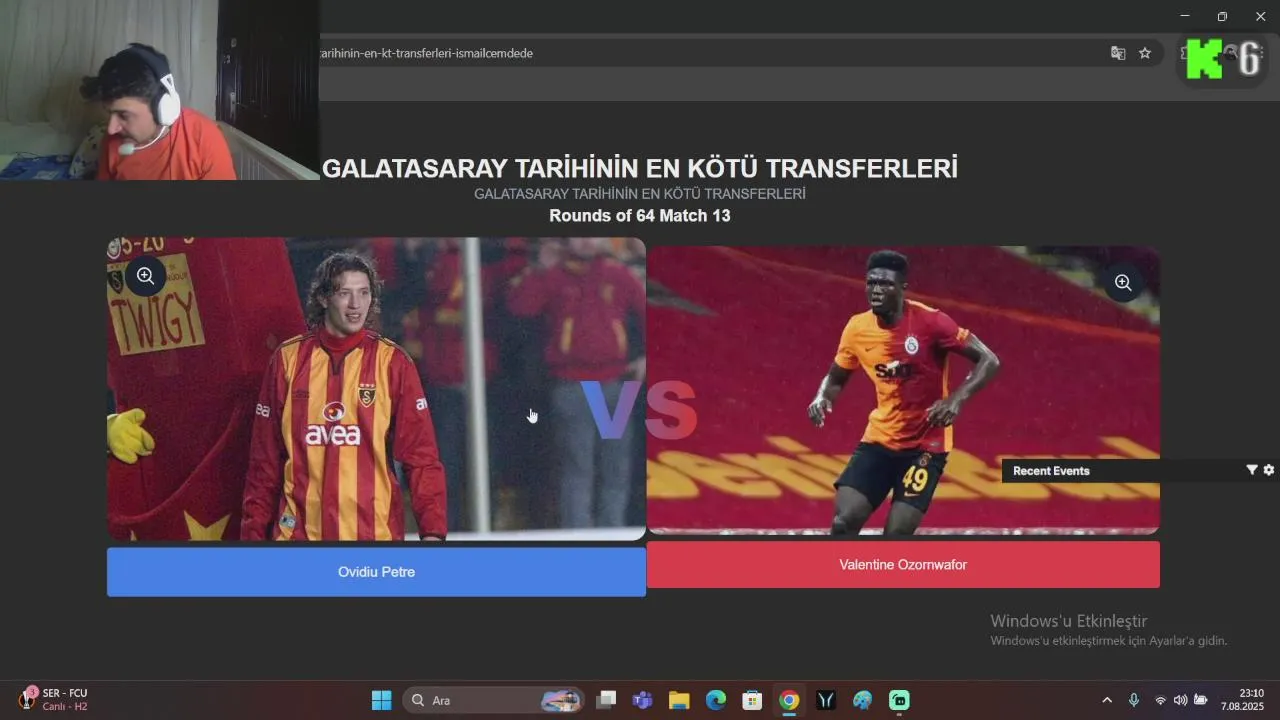
Task: Minimize the Chrome browser window
Action: (x=1185, y=16)
